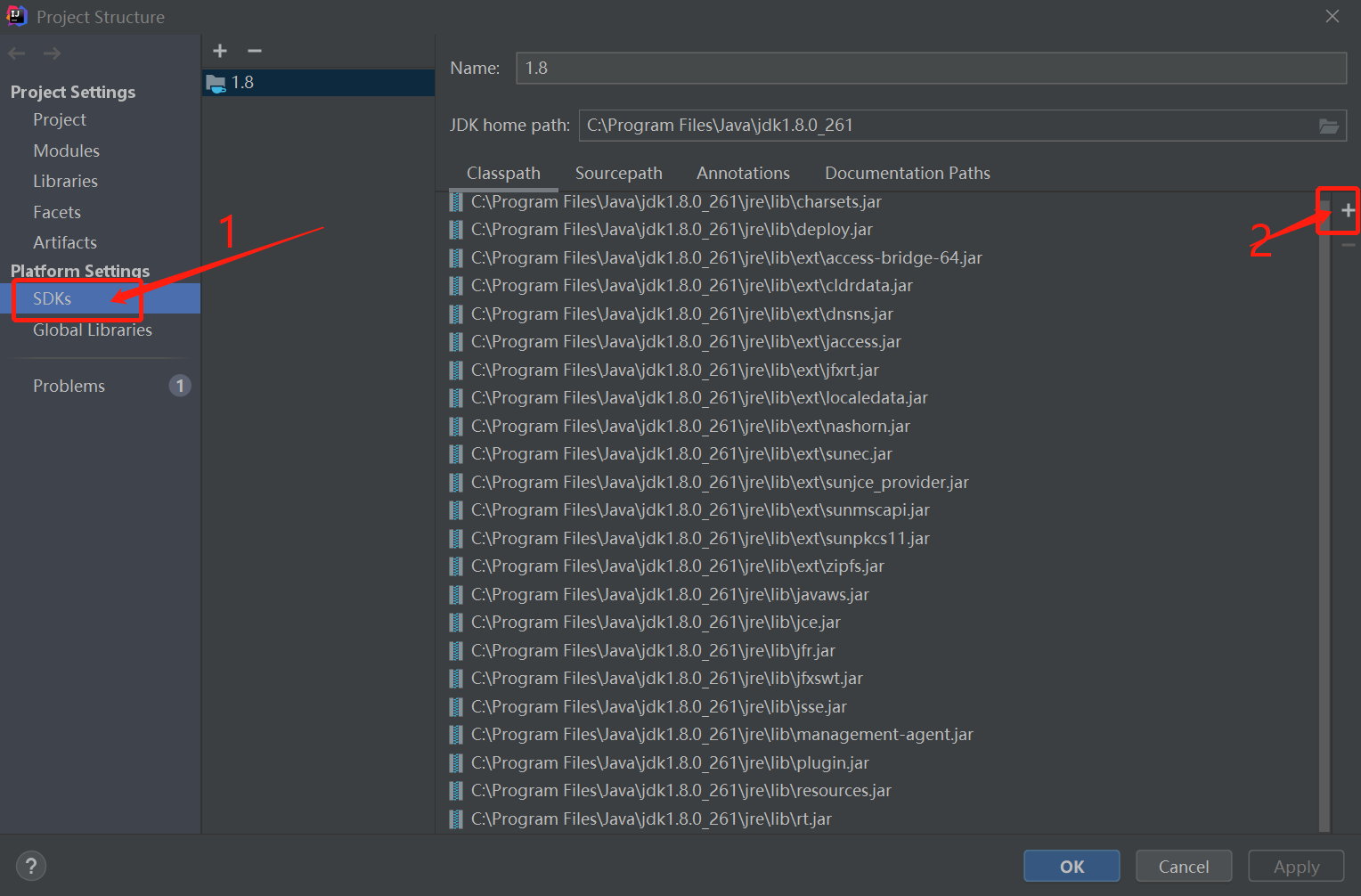Switch to the Sourcepath tab
Screen dimensions: 1361x896
coord(618,173)
